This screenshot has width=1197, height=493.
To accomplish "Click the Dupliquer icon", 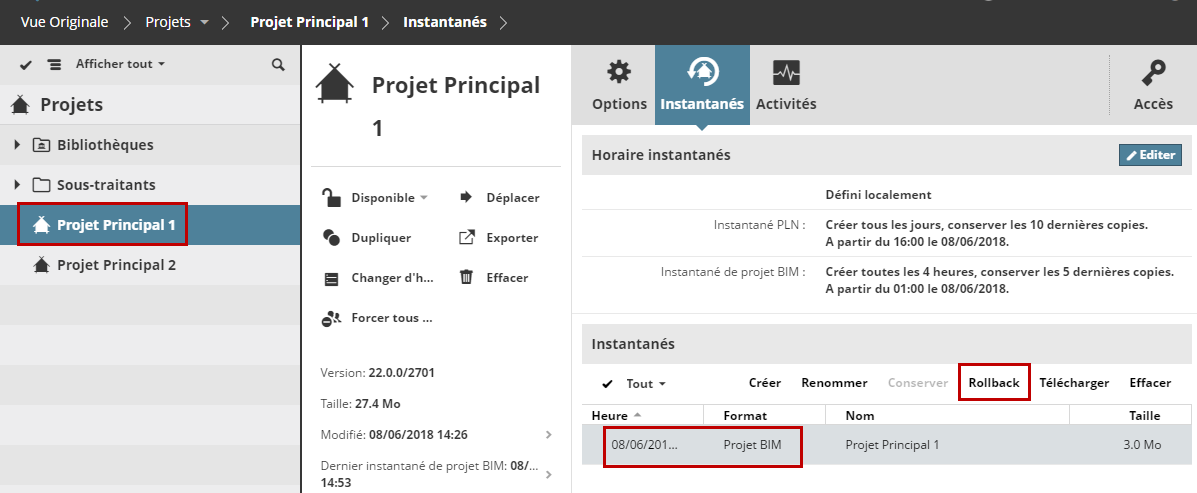I will click(332, 238).
